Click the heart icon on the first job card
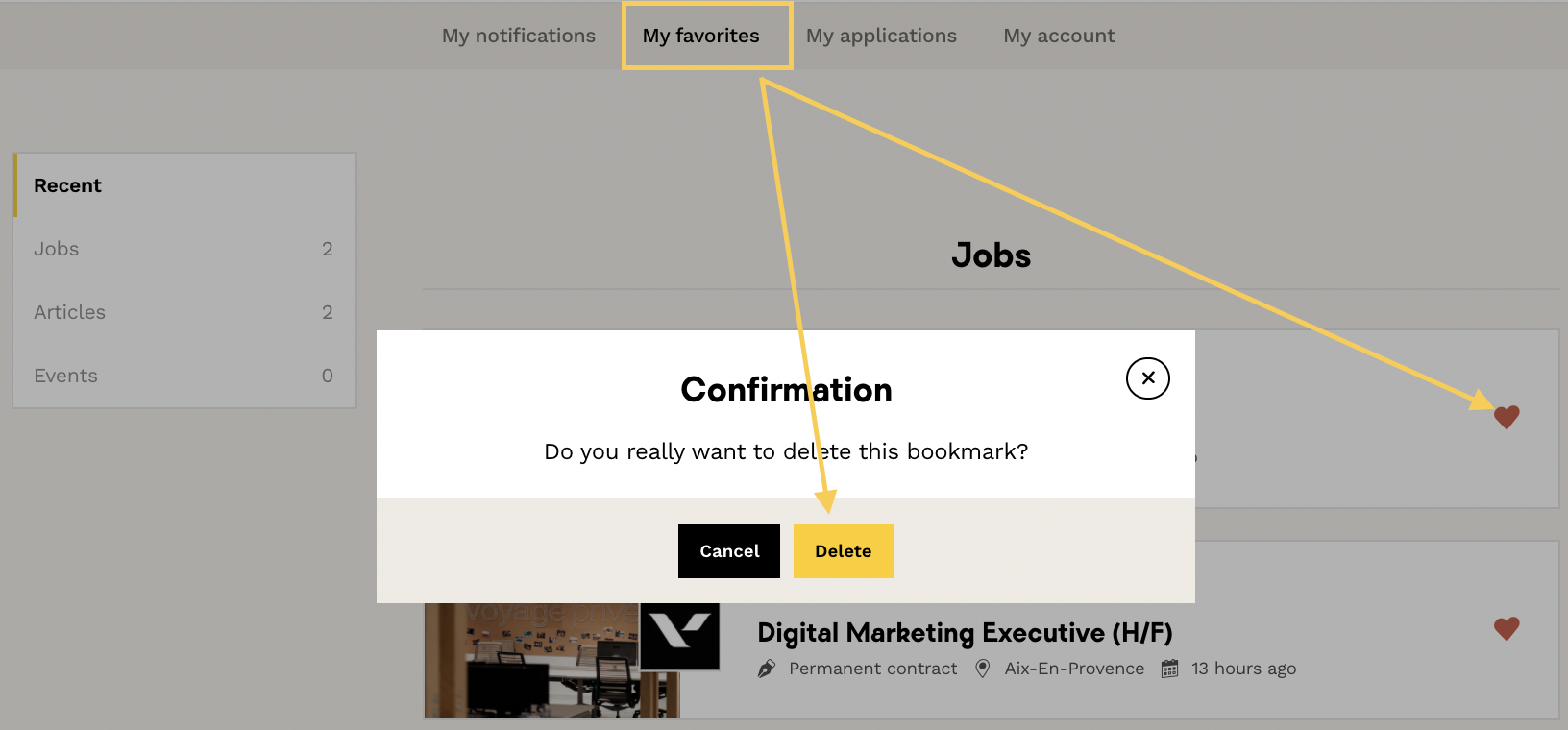 pos(1507,418)
